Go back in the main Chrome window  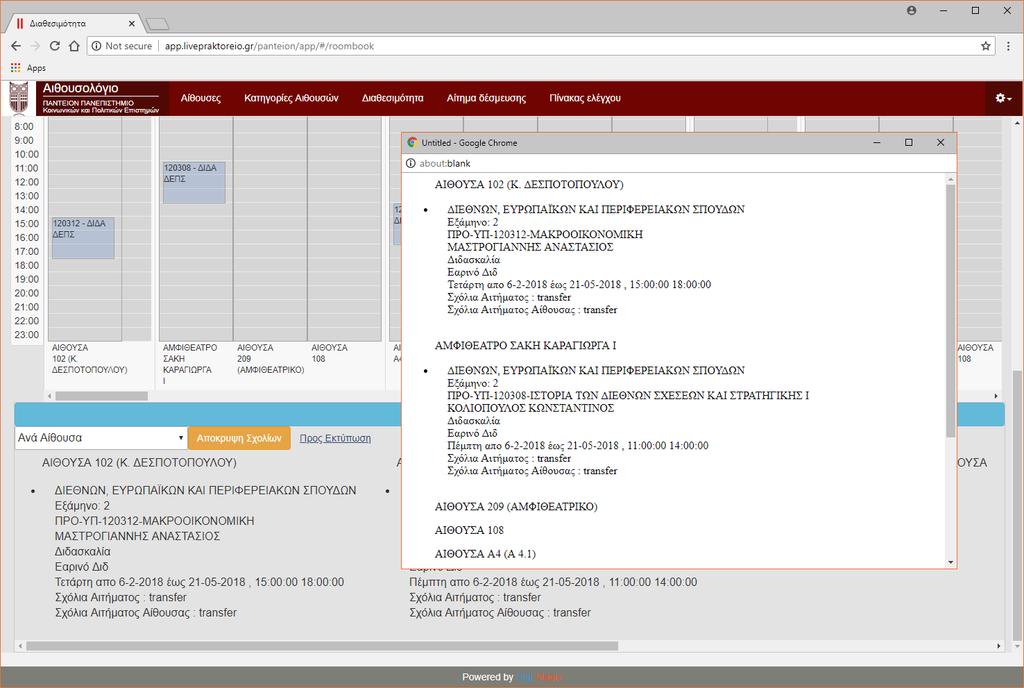click(x=16, y=46)
